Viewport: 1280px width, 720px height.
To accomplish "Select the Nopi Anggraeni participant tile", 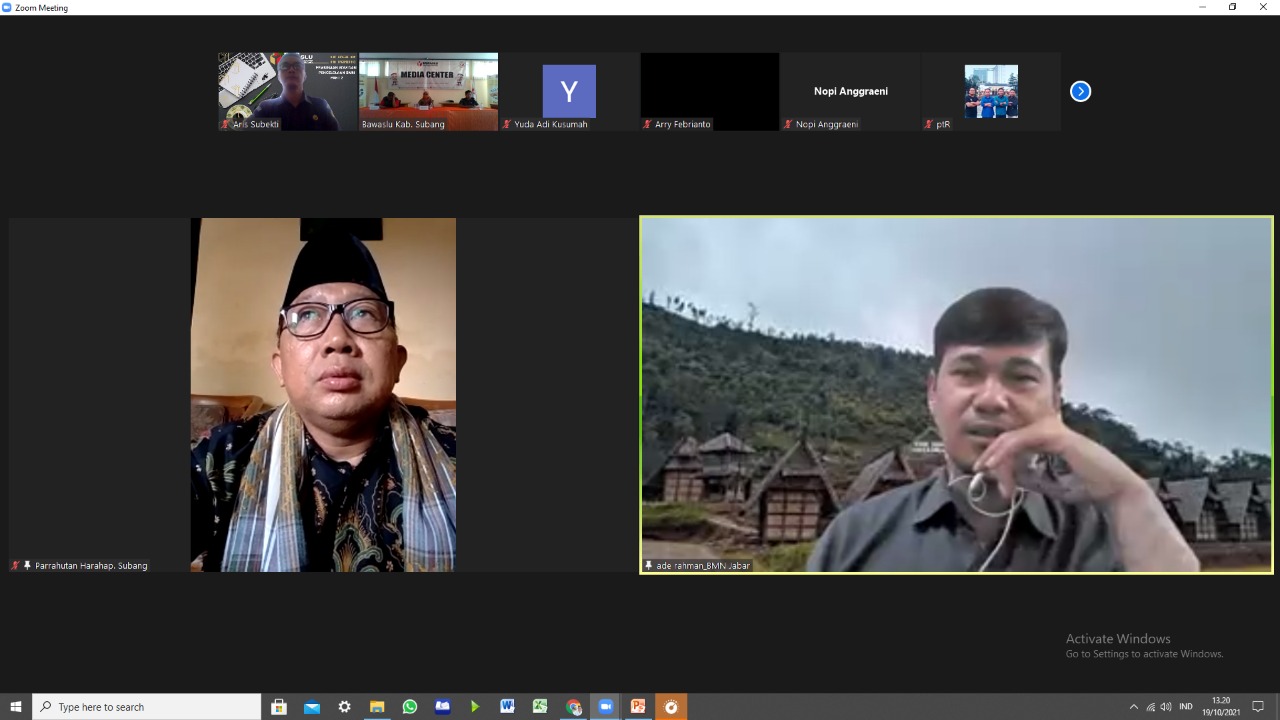I will coord(850,91).
